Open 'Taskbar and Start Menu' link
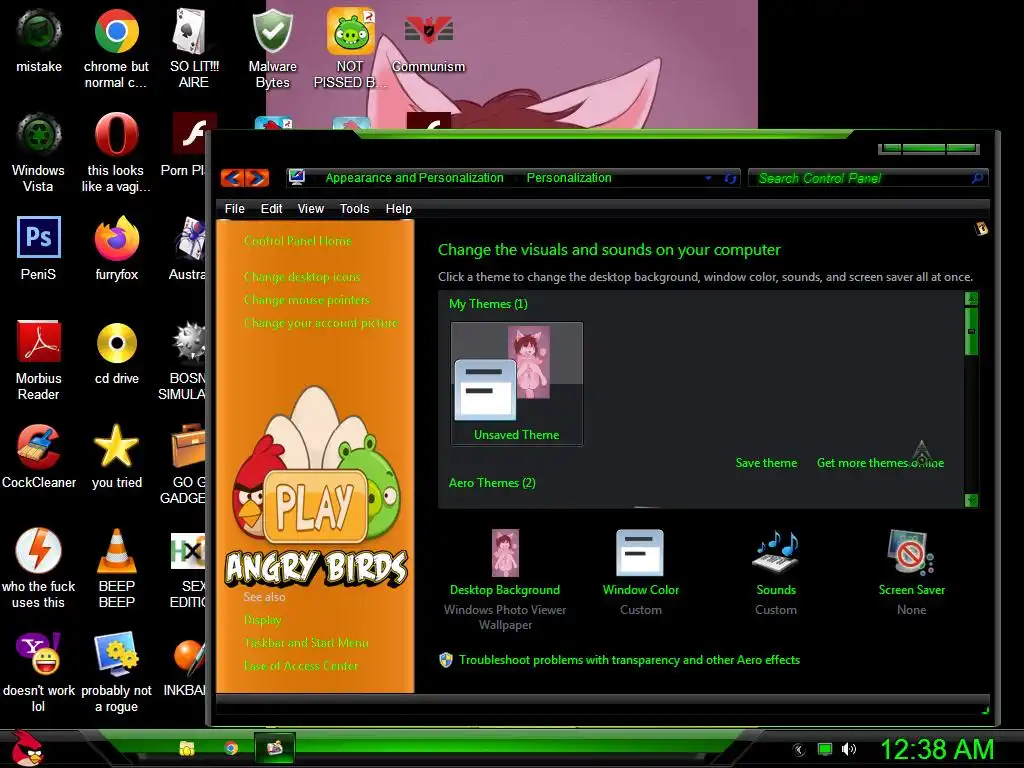The image size is (1024, 768). coord(306,643)
